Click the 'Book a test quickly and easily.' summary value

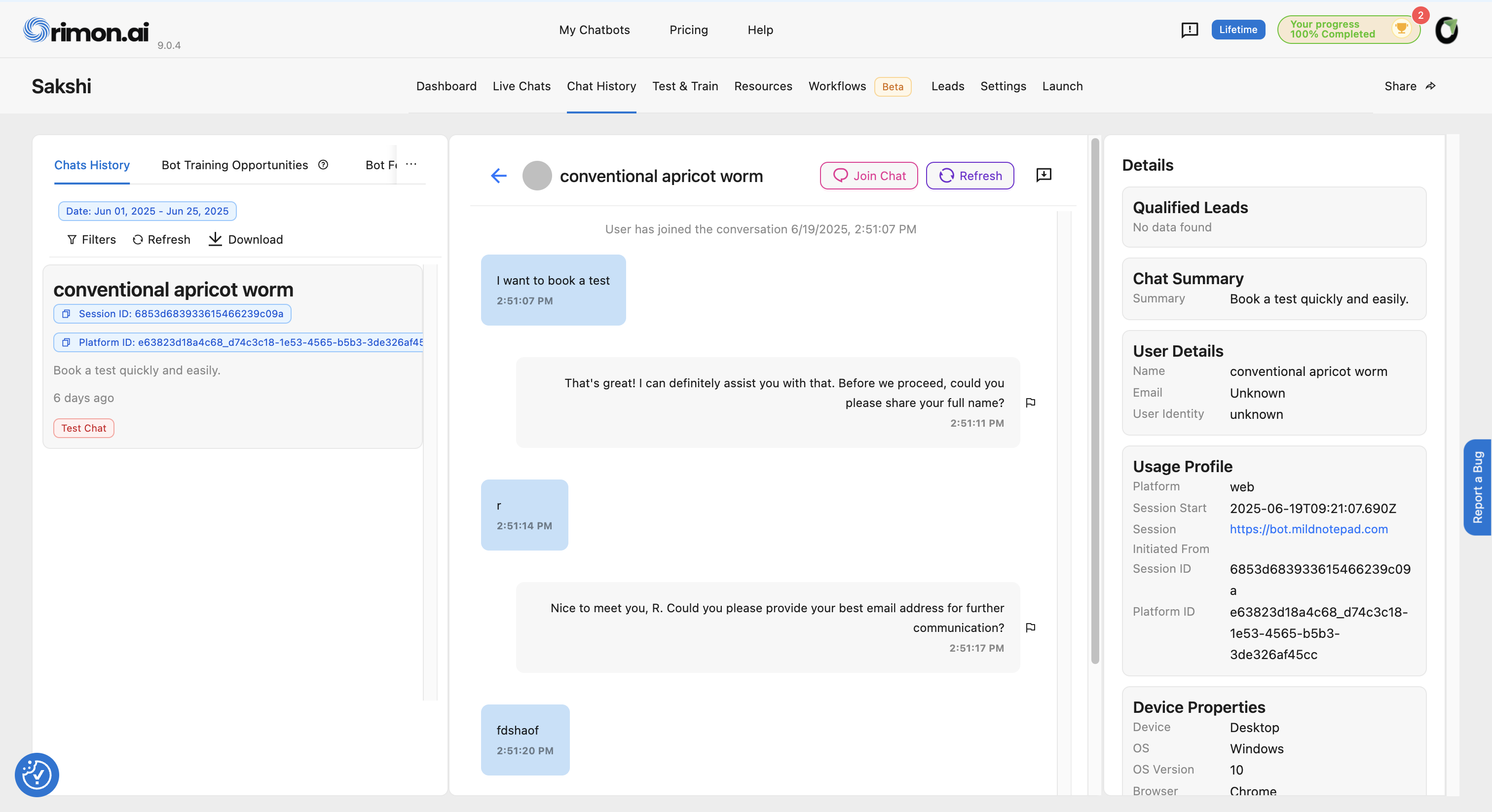(x=1319, y=299)
